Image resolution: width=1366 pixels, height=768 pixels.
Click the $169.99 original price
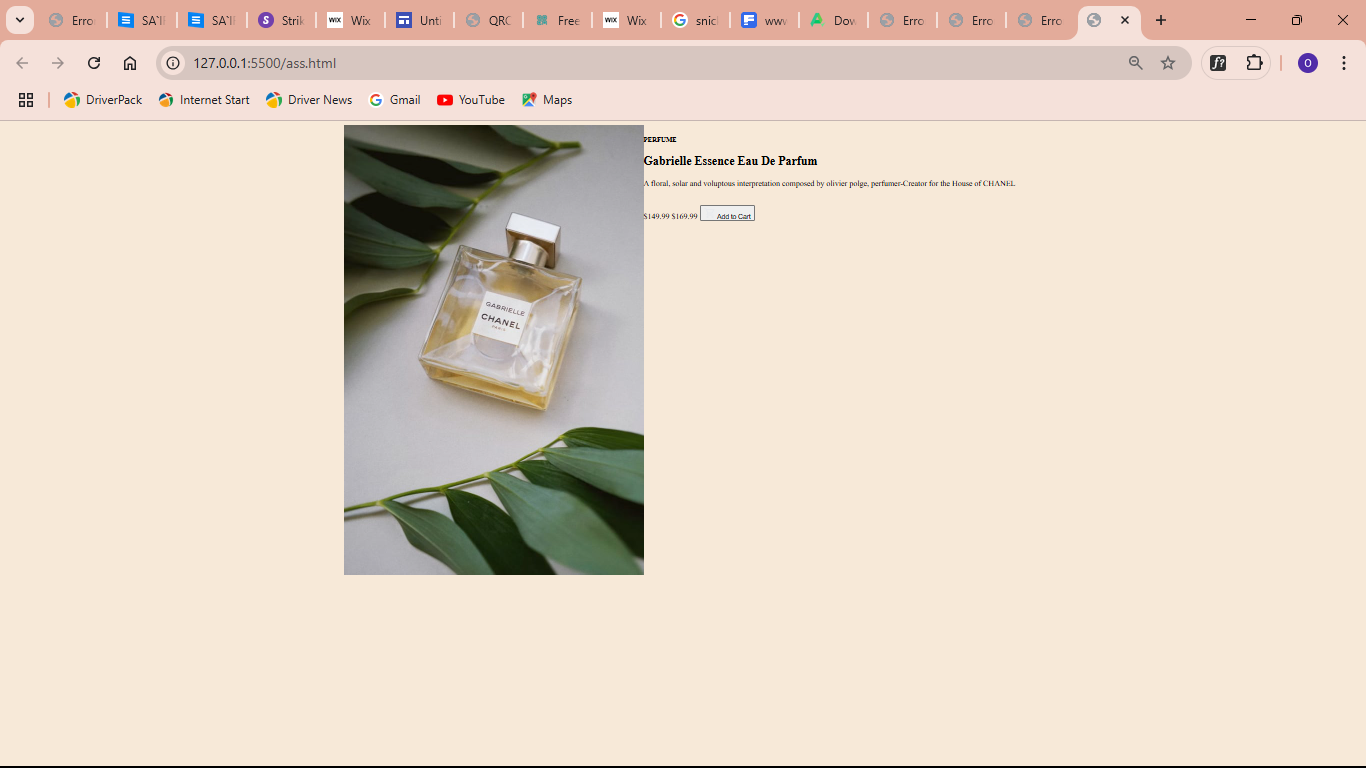[x=685, y=216]
